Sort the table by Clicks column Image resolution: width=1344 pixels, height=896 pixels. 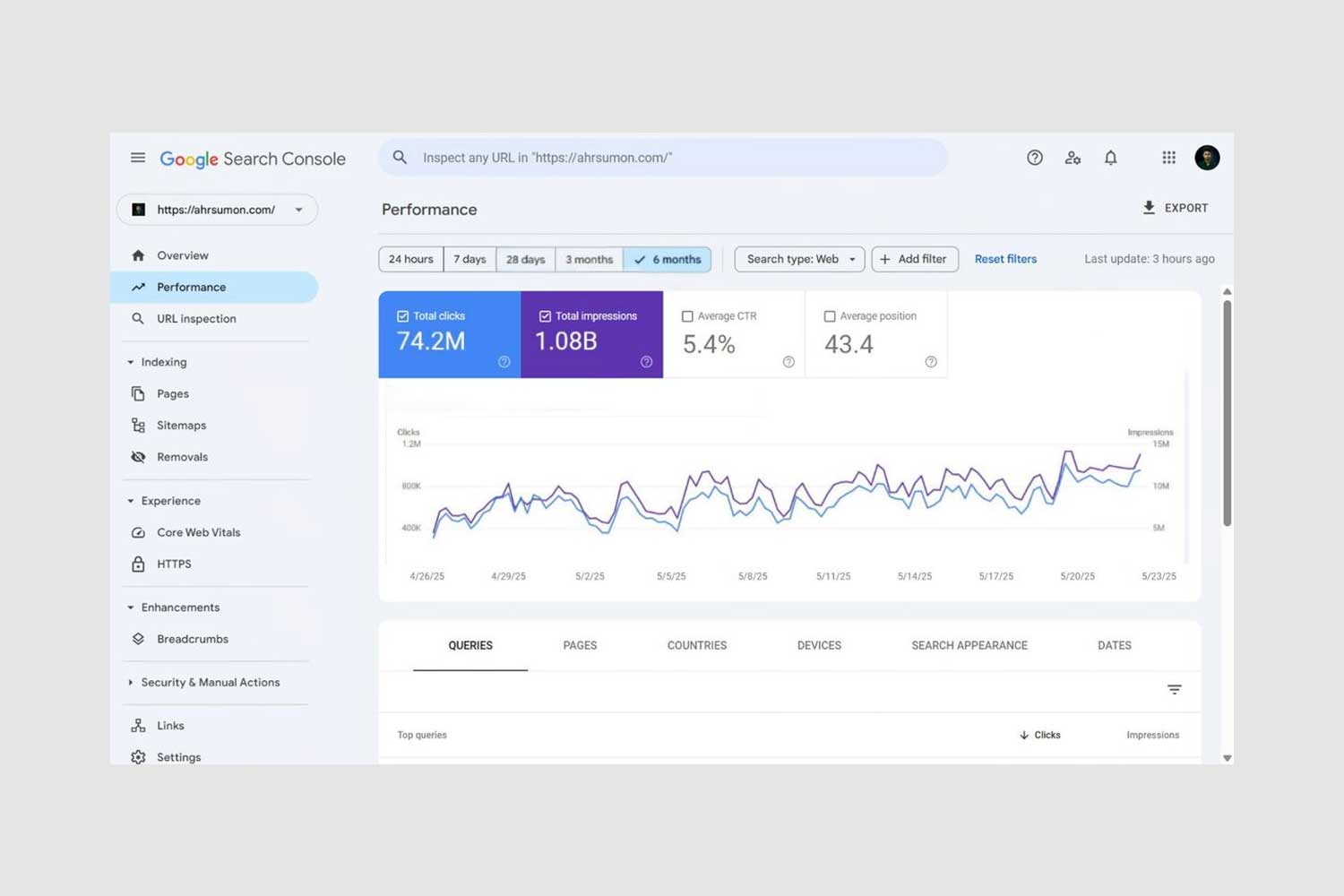coord(1040,735)
